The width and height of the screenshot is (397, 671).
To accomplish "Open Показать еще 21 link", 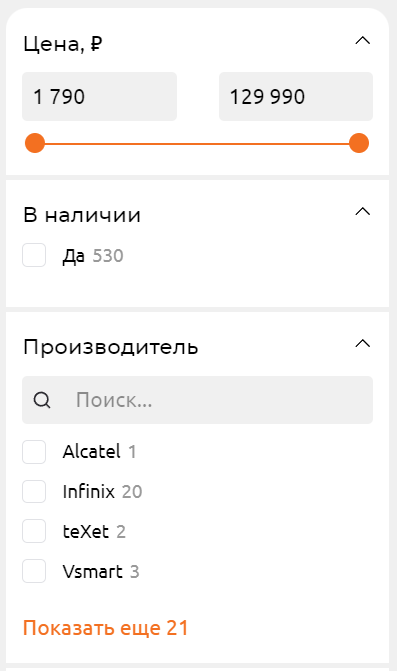I will [x=106, y=628].
